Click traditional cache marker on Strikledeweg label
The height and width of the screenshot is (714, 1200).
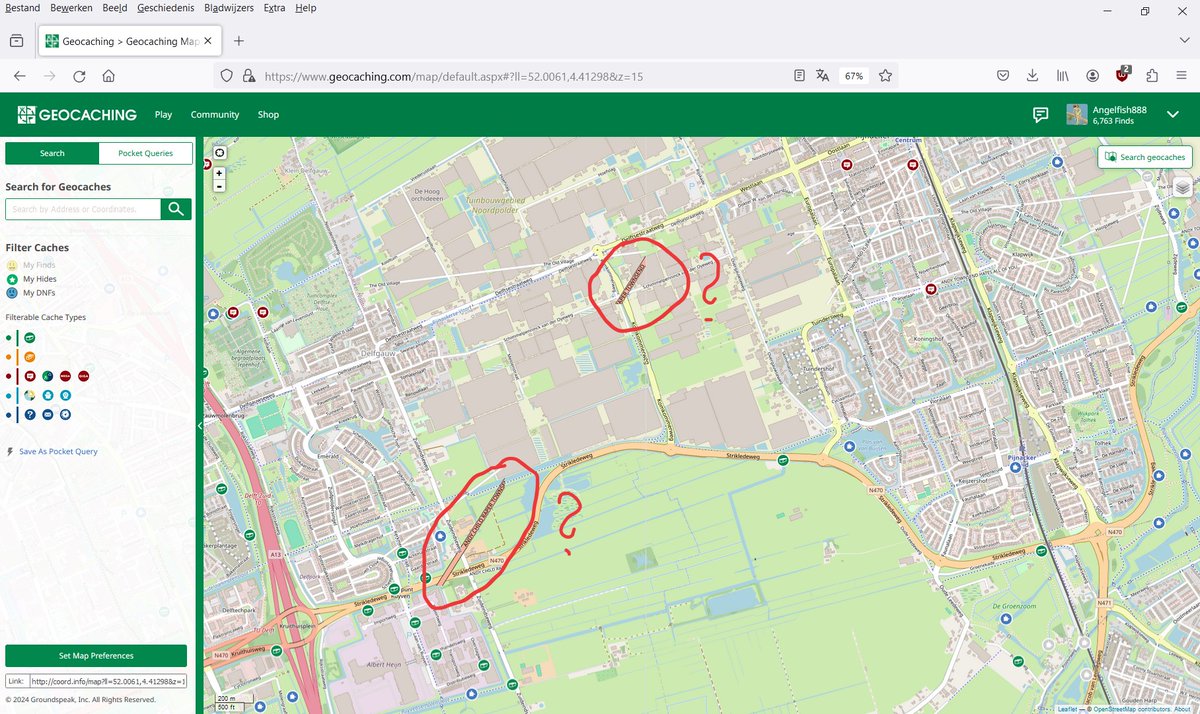(783, 461)
